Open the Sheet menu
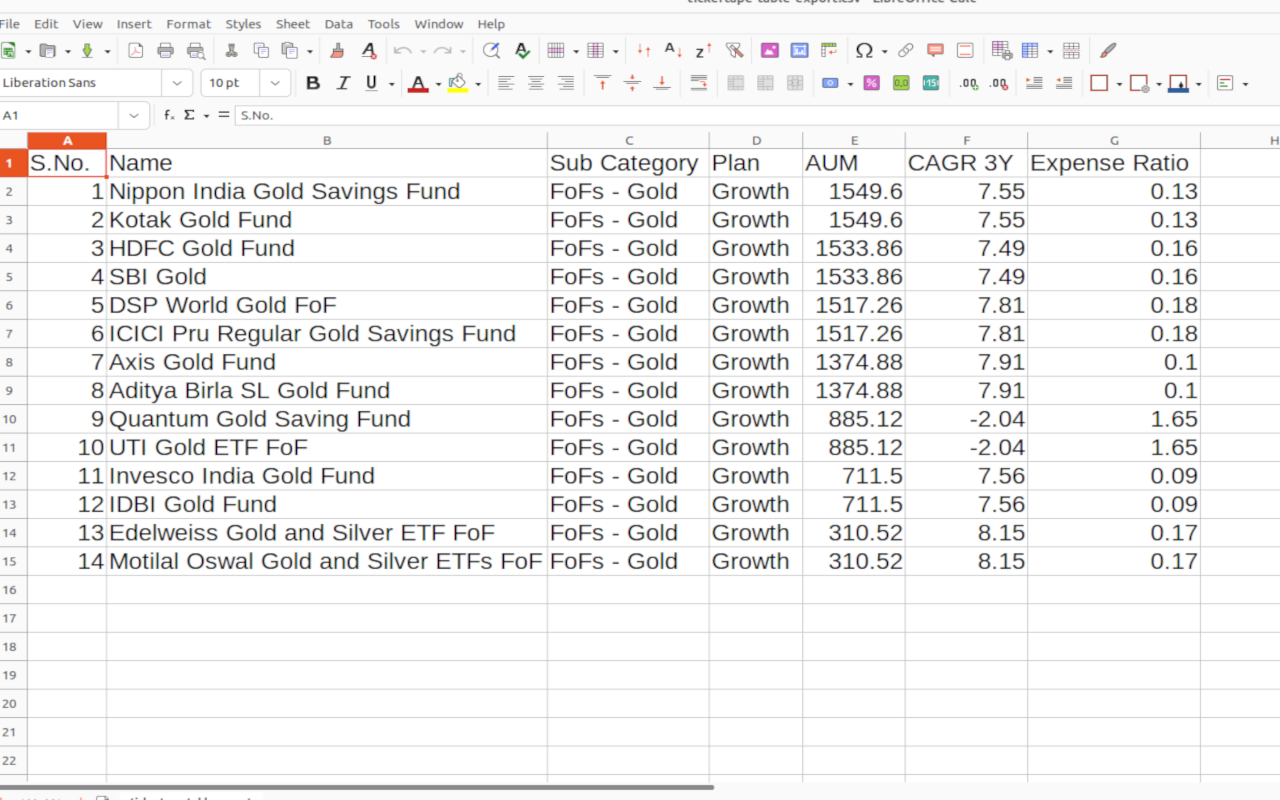This screenshot has height=800, width=1280. coord(293,24)
